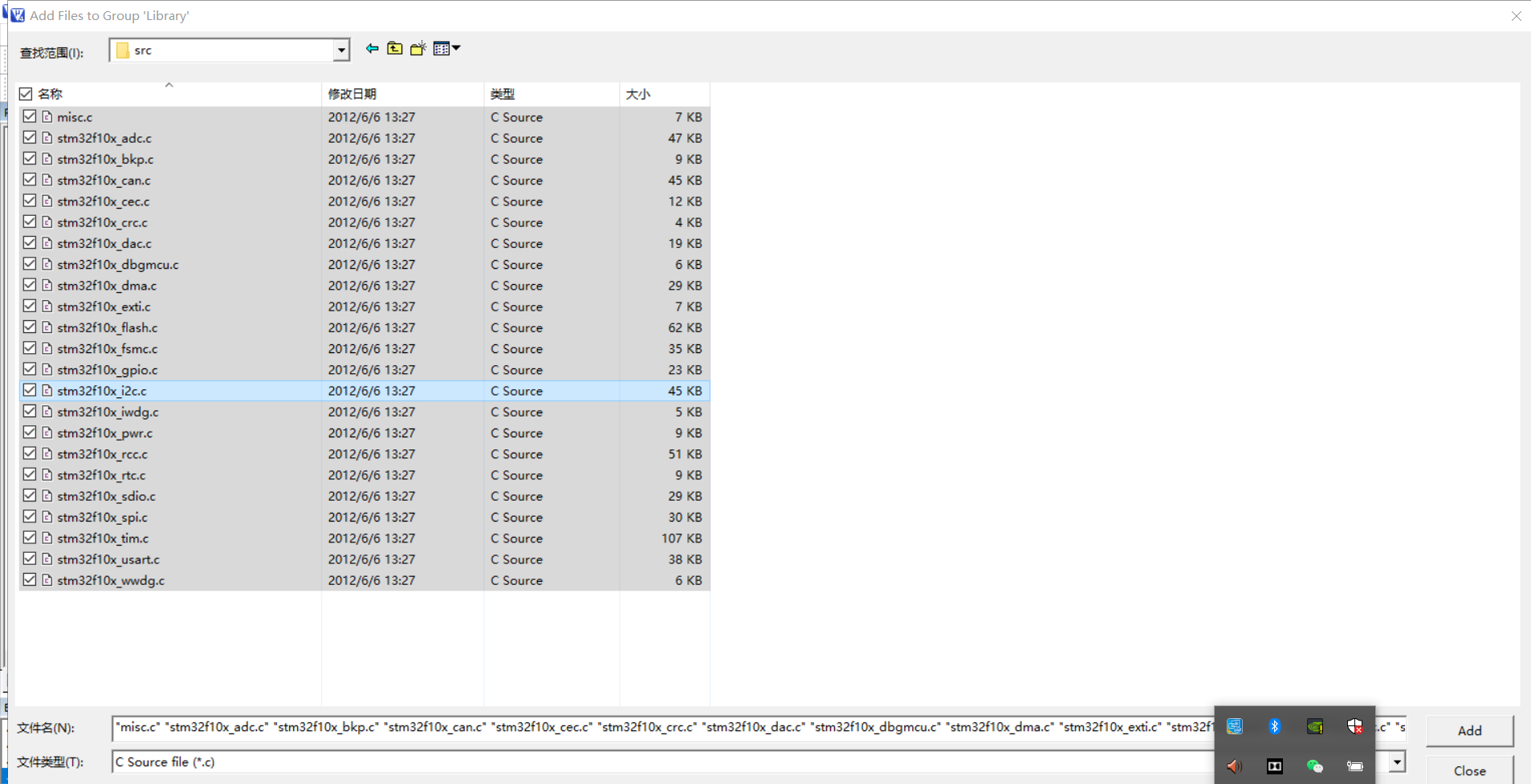Create a new folder
Image resolution: width=1531 pixels, height=784 pixels.
(417, 48)
